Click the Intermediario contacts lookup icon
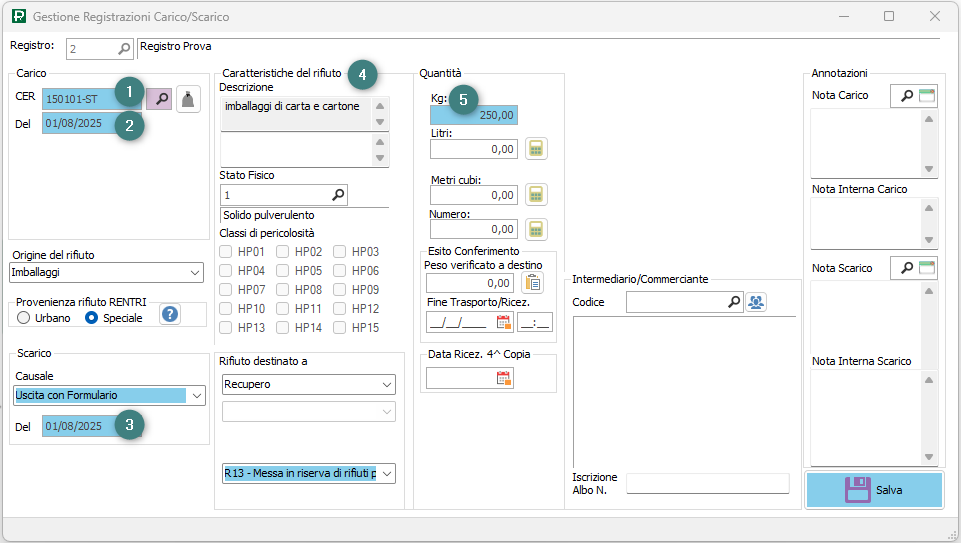The width and height of the screenshot is (961, 543). [x=756, y=302]
